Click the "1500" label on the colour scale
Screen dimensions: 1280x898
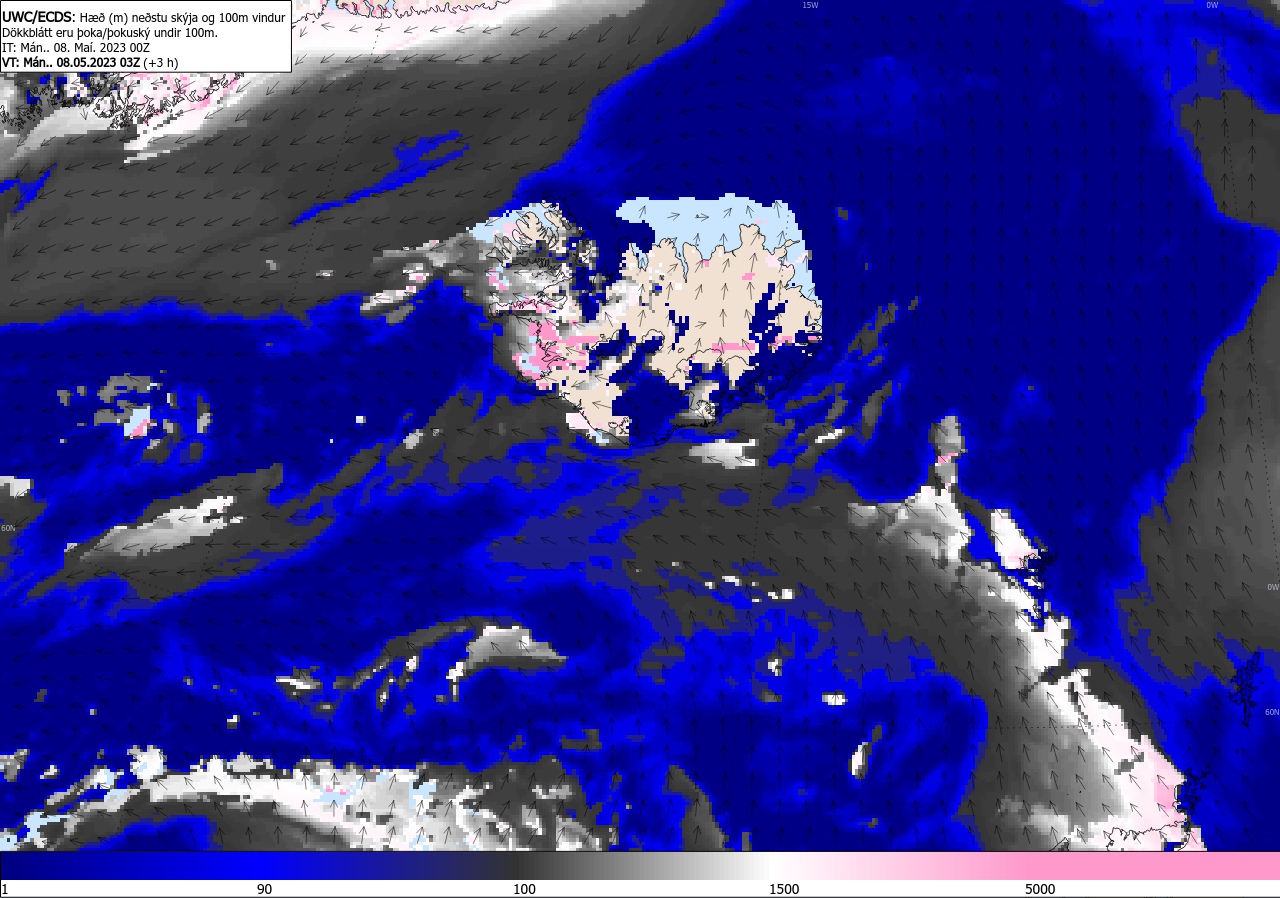[x=783, y=889]
